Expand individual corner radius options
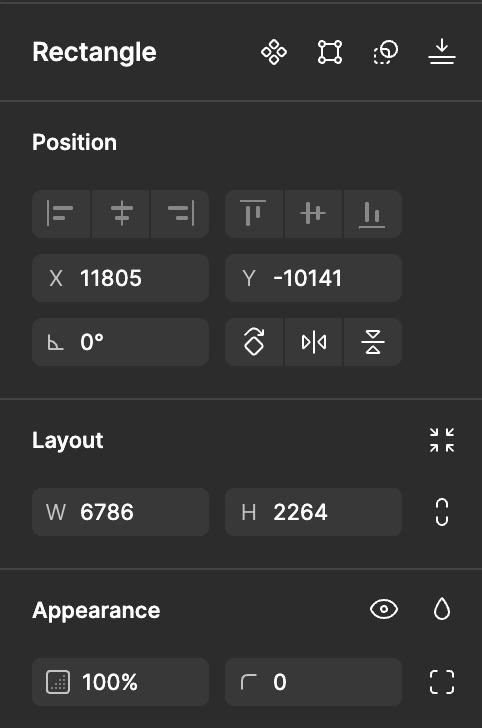This screenshot has width=482, height=728. [442, 682]
